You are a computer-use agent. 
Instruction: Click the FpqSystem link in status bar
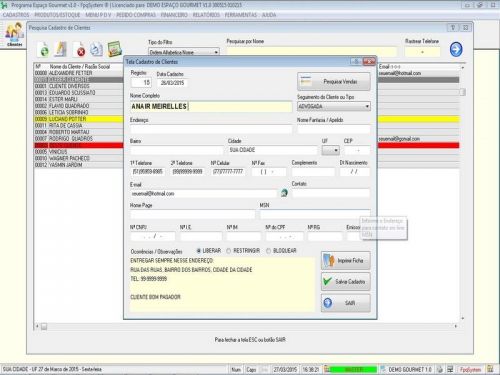(470, 369)
